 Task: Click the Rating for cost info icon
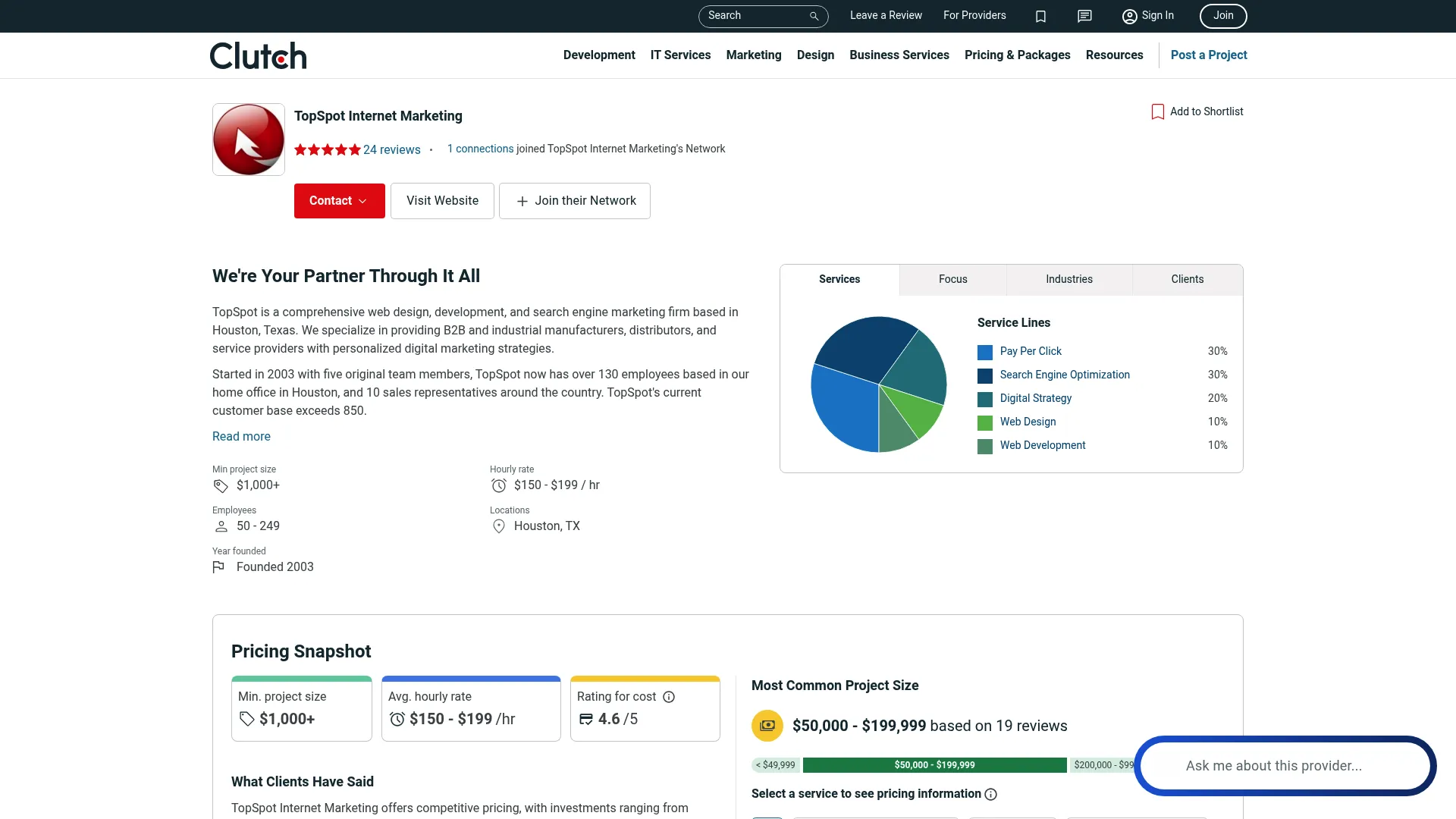(669, 697)
